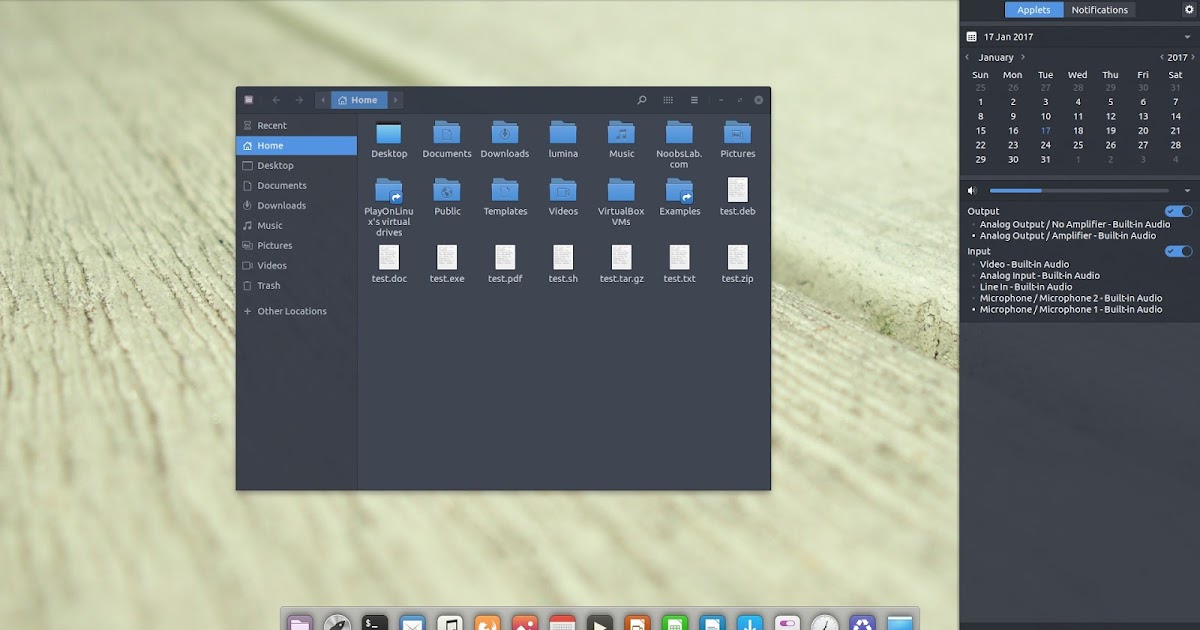Disable the Output audio toggle
This screenshot has height=630, width=1200.
(x=1178, y=210)
